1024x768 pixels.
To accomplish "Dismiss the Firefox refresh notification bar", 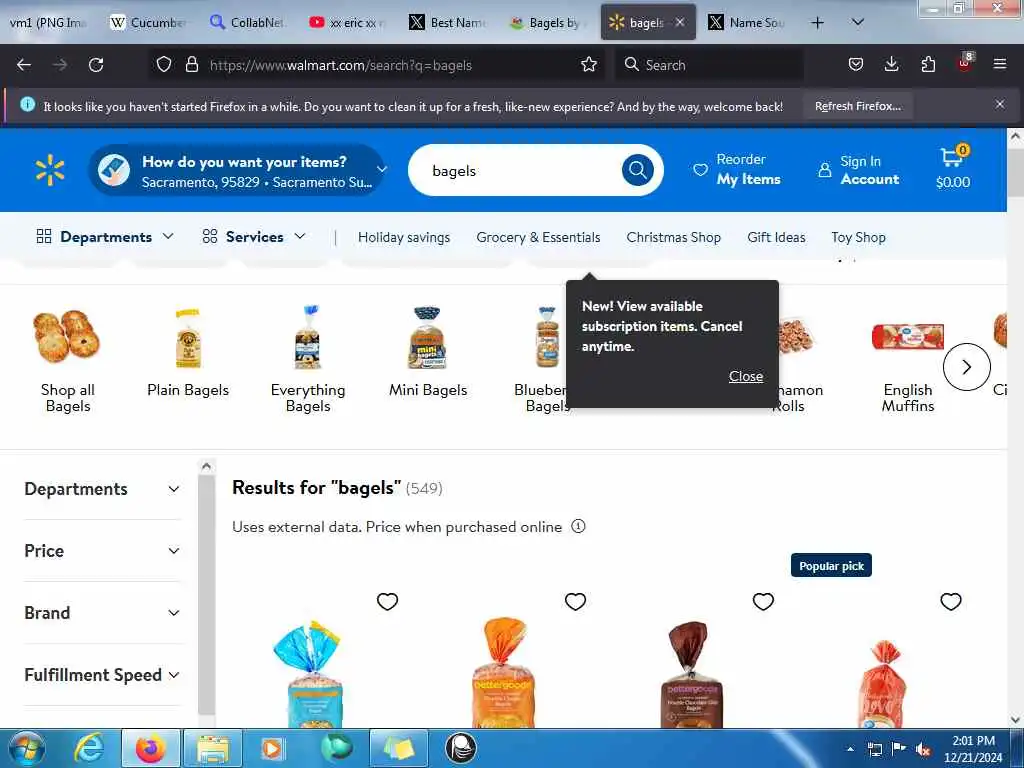I will (x=1000, y=104).
